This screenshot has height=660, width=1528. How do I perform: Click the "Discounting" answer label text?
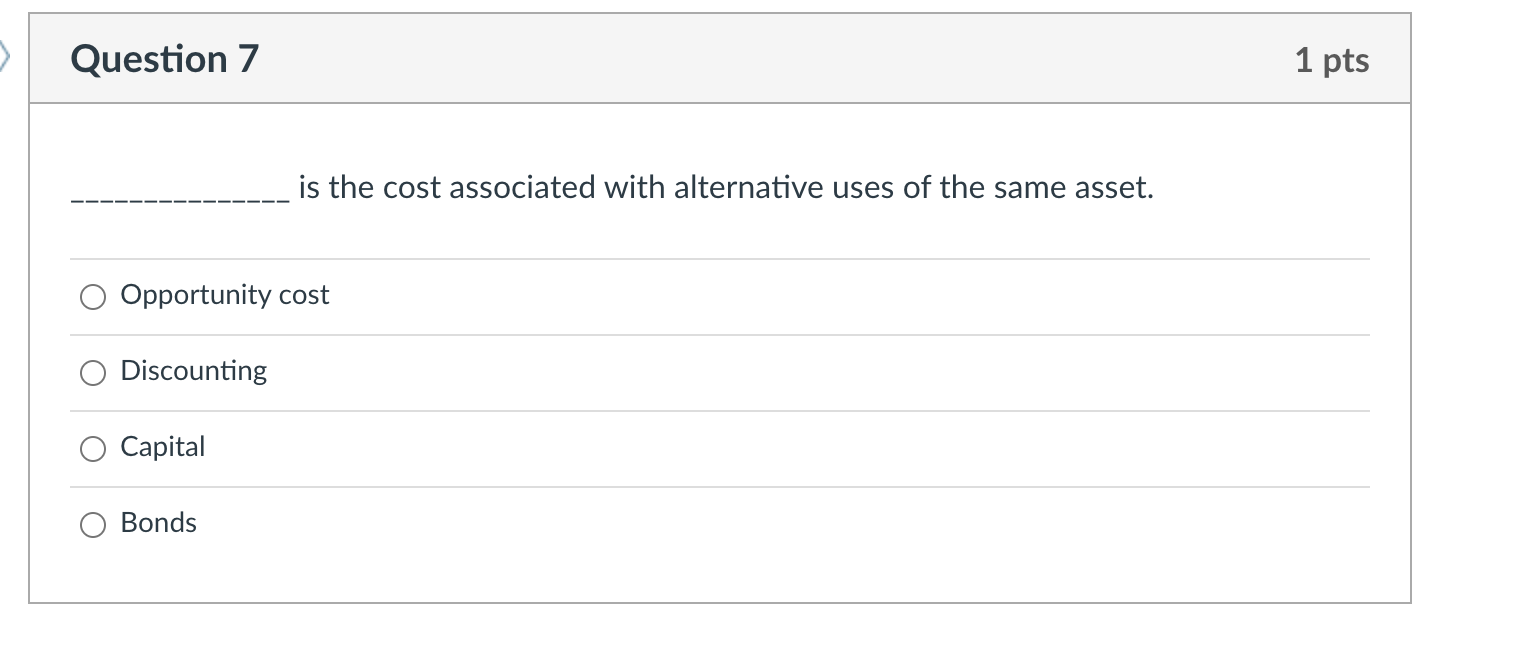click(x=194, y=371)
